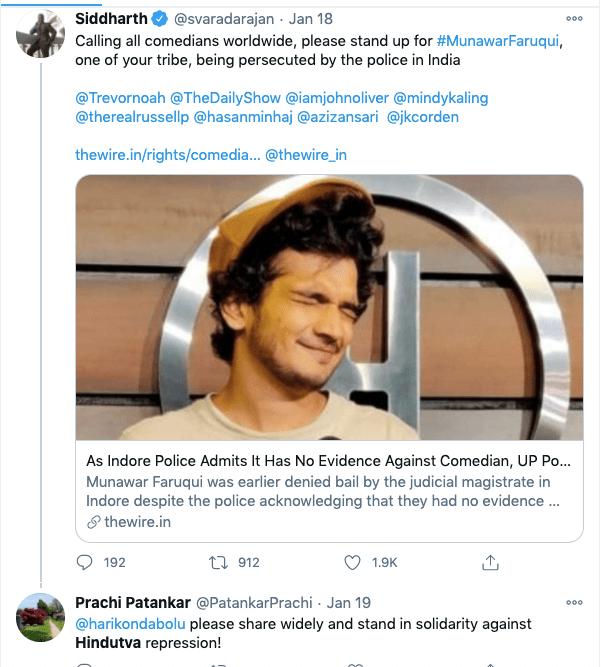This screenshot has width=601, height=667.
Task: Open the thewire.in/rights article link
Action: tap(167, 155)
